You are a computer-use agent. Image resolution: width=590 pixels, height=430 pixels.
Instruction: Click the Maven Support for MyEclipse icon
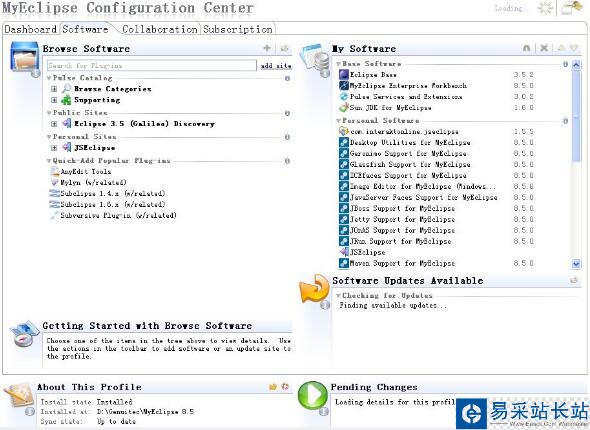coord(344,263)
